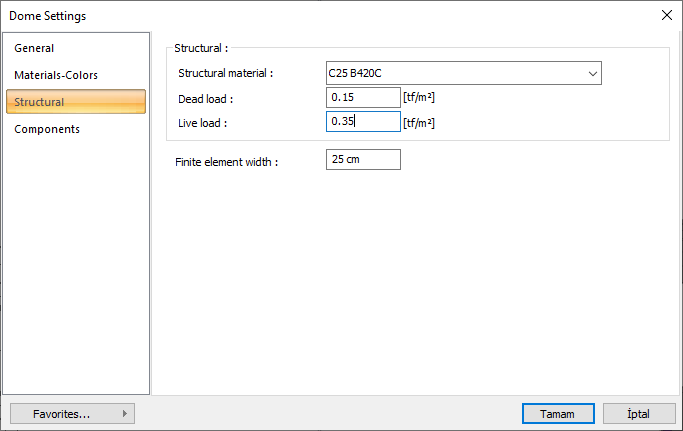This screenshot has height=431, width=683.
Task: Click the Finite element width field
Action: tap(363, 160)
